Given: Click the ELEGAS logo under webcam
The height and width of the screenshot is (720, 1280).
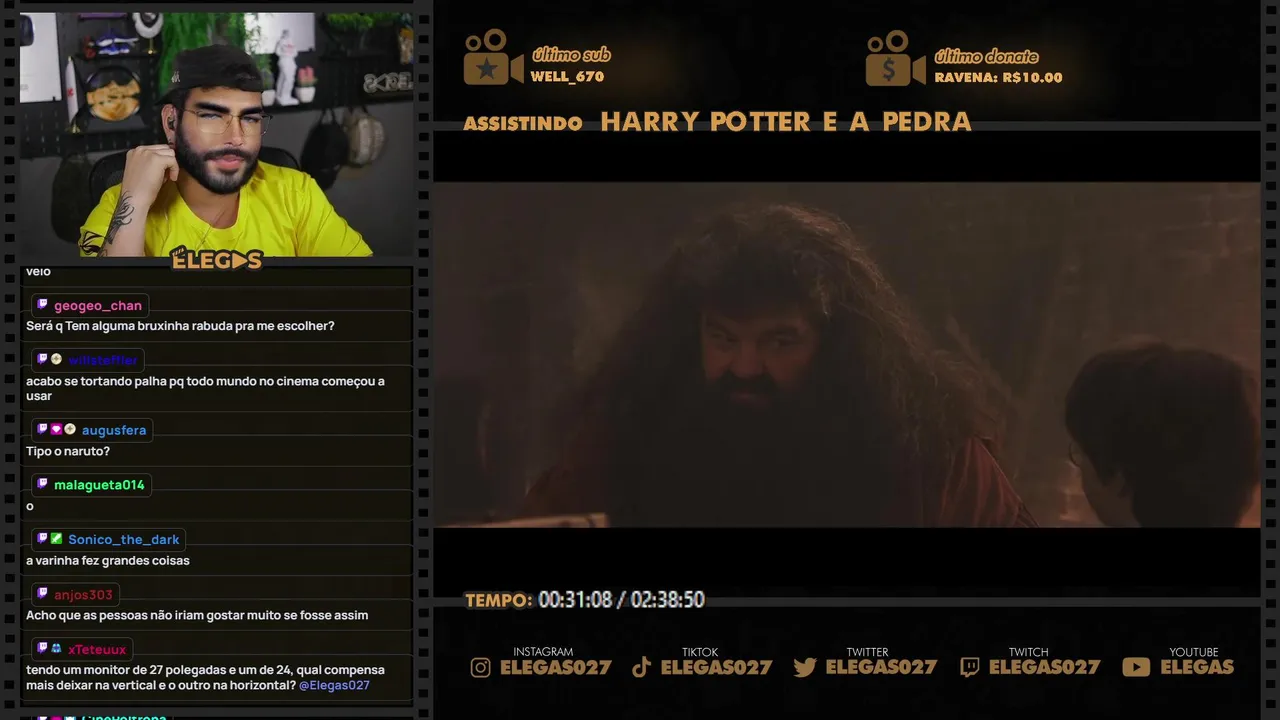Looking at the screenshot, I should click(x=216, y=259).
